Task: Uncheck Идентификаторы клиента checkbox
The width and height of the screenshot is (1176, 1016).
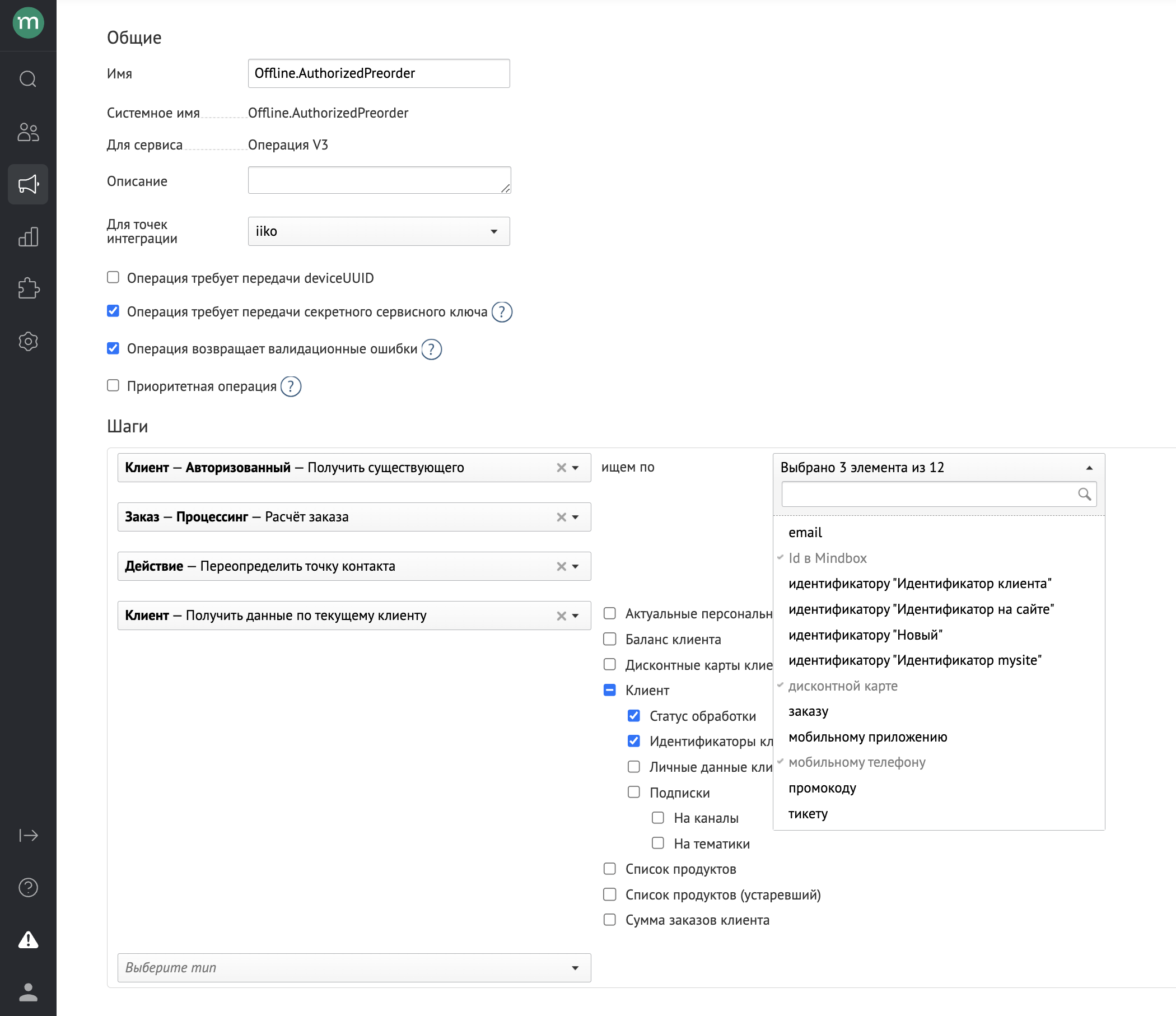Action: [634, 740]
